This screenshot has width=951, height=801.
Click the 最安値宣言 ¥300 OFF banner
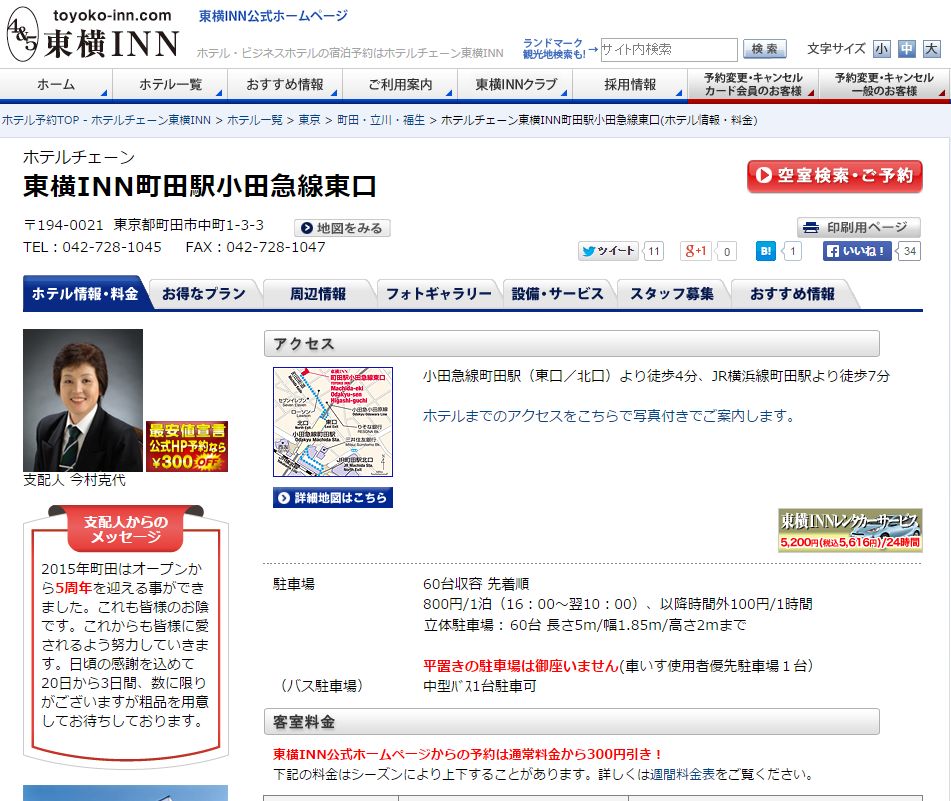[187, 446]
